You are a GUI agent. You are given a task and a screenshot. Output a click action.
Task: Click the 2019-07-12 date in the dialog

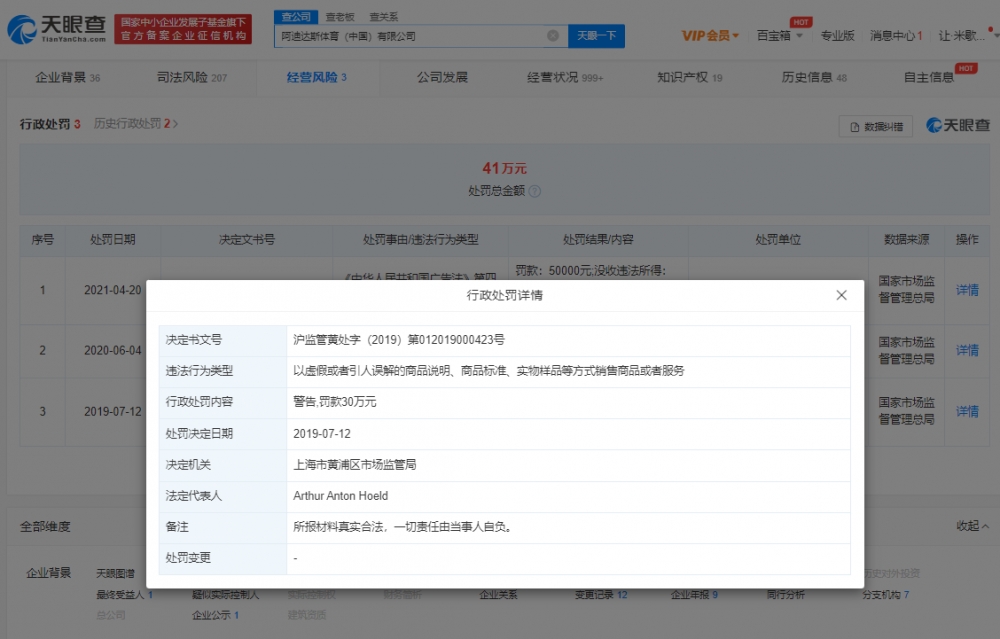322,434
